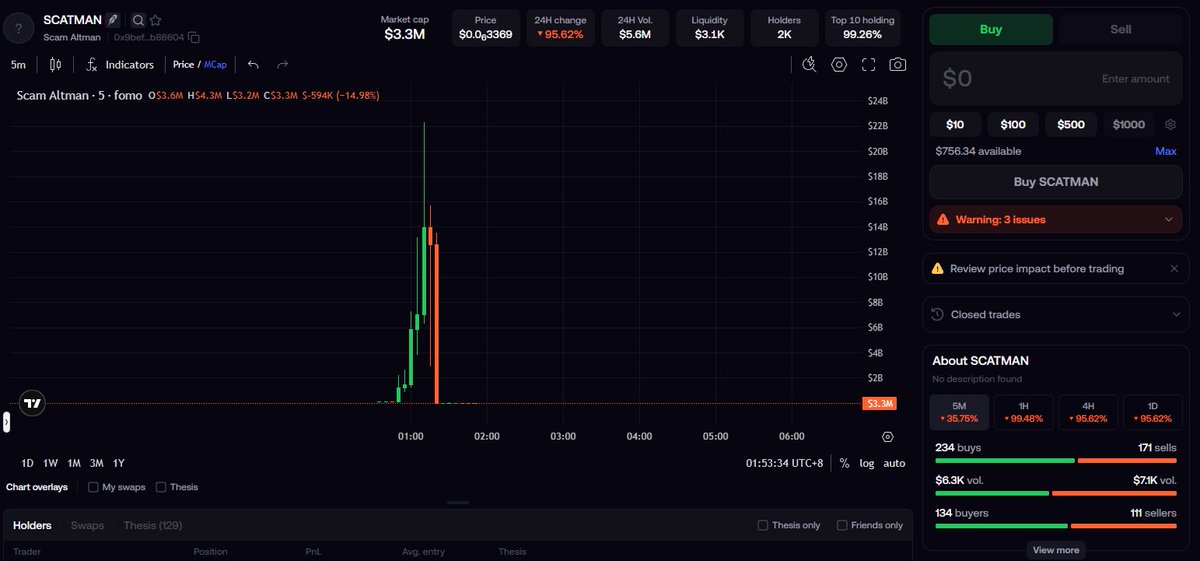Viewport: 1200px width, 561px height.
Task: Check the Thesis only filter
Action: click(x=763, y=525)
